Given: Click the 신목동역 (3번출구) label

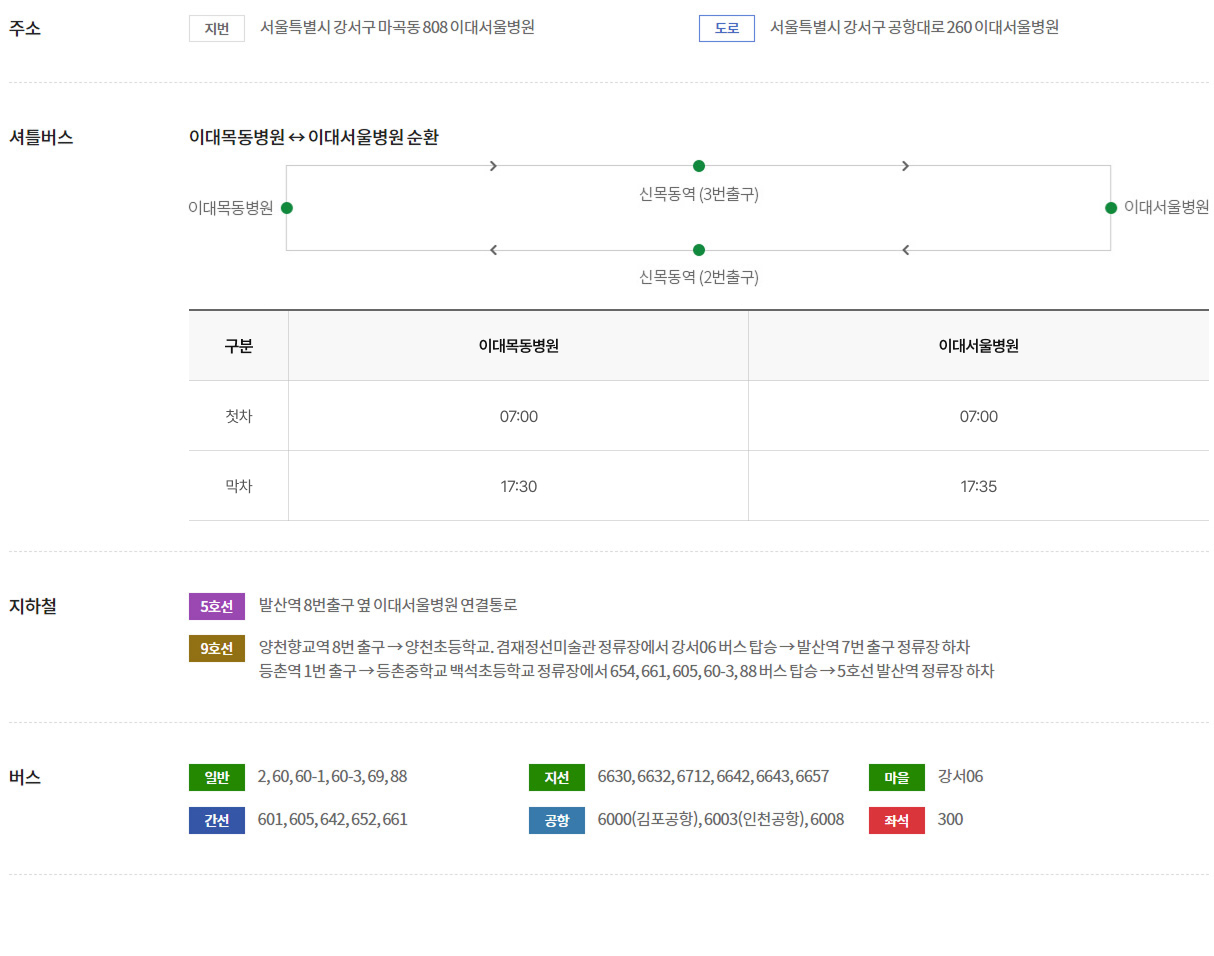Looking at the screenshot, I should [x=699, y=195].
